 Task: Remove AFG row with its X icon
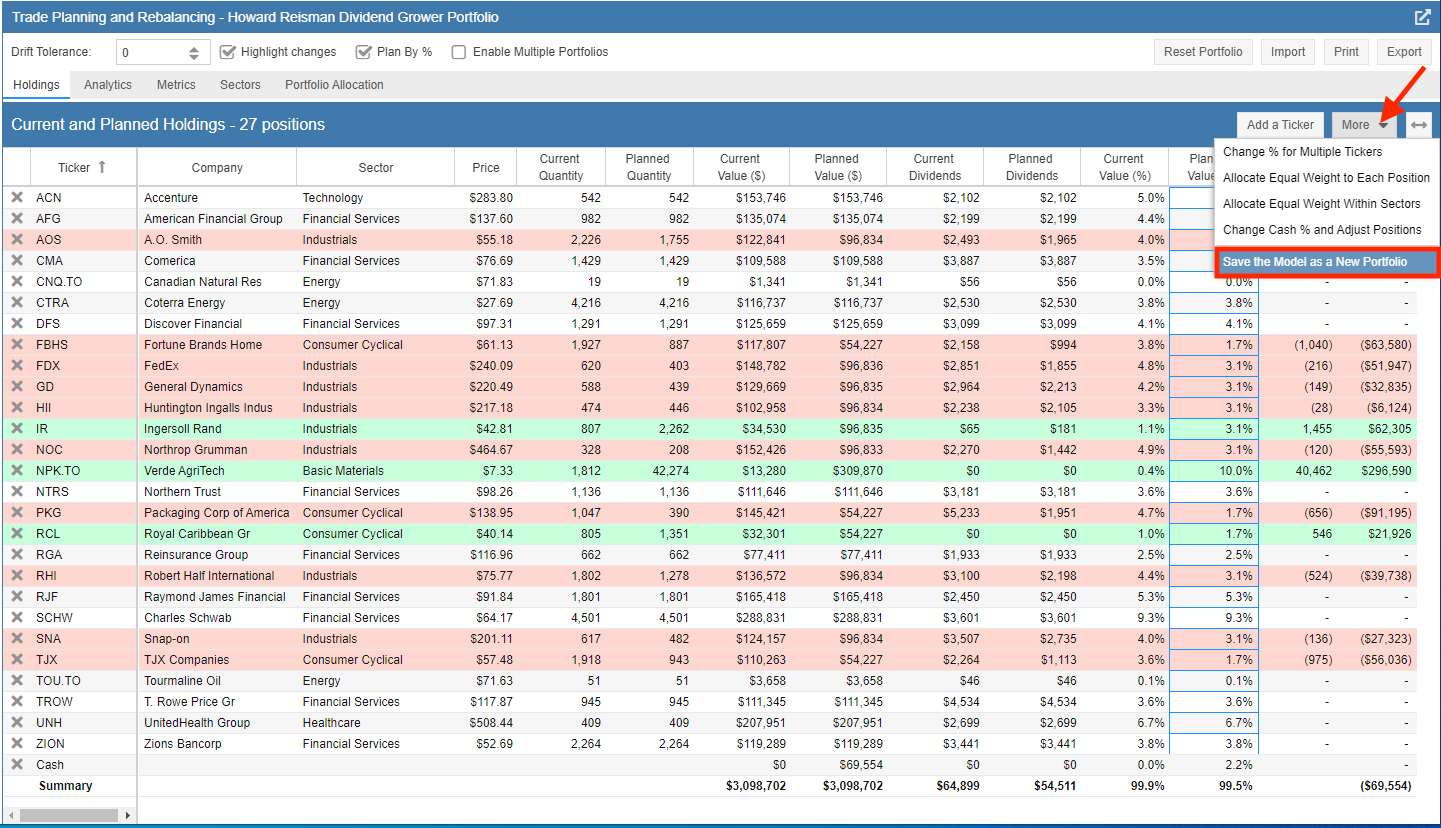pos(16,219)
